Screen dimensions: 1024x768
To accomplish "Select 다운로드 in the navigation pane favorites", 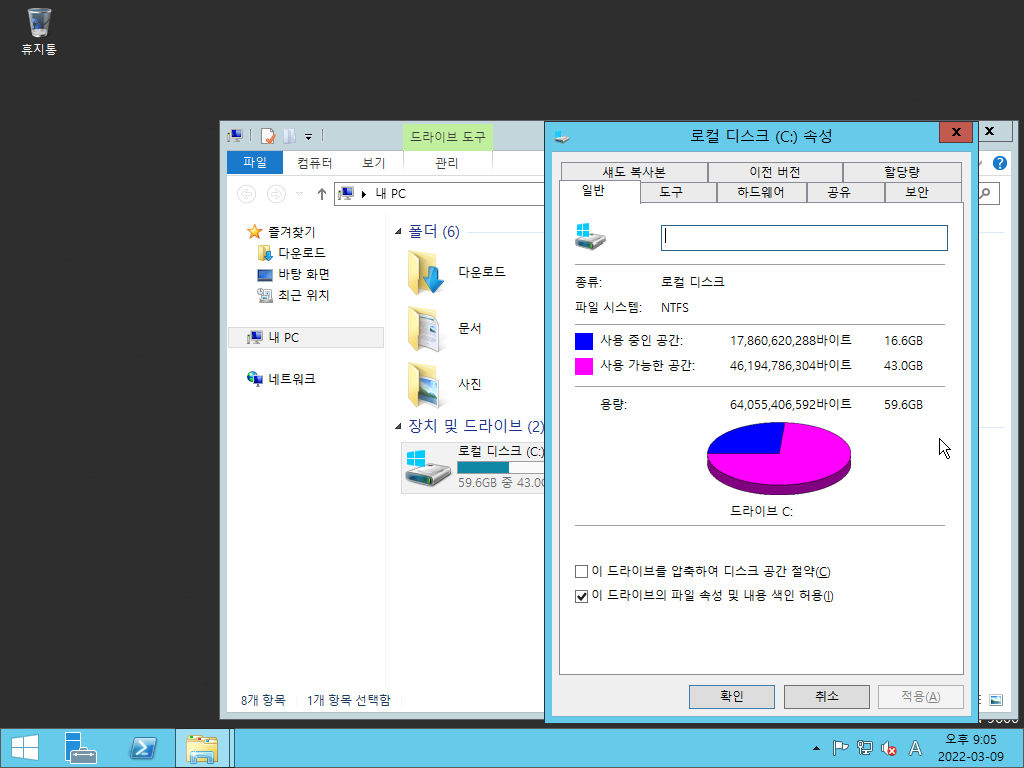I will (x=301, y=253).
